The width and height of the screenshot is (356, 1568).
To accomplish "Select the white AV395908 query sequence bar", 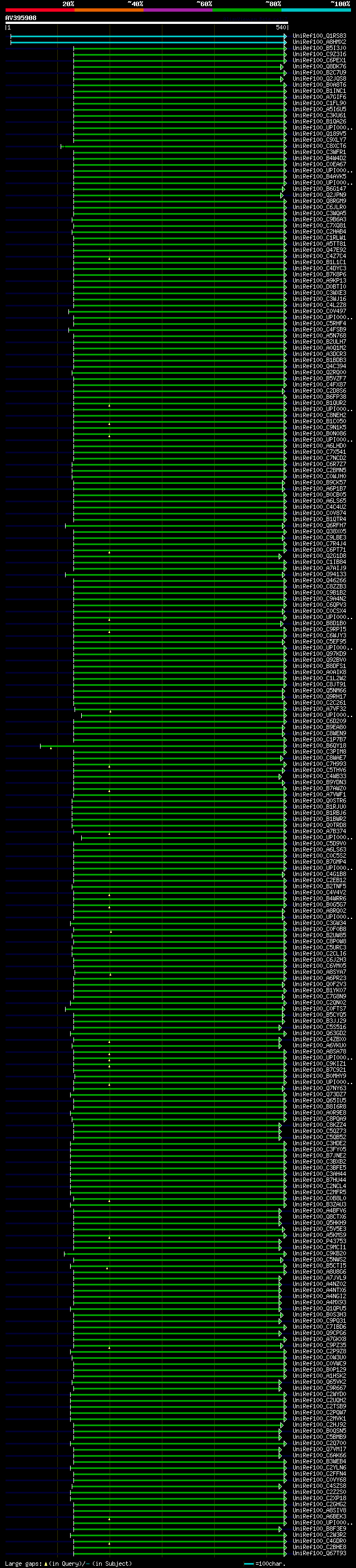I will (147, 22).
